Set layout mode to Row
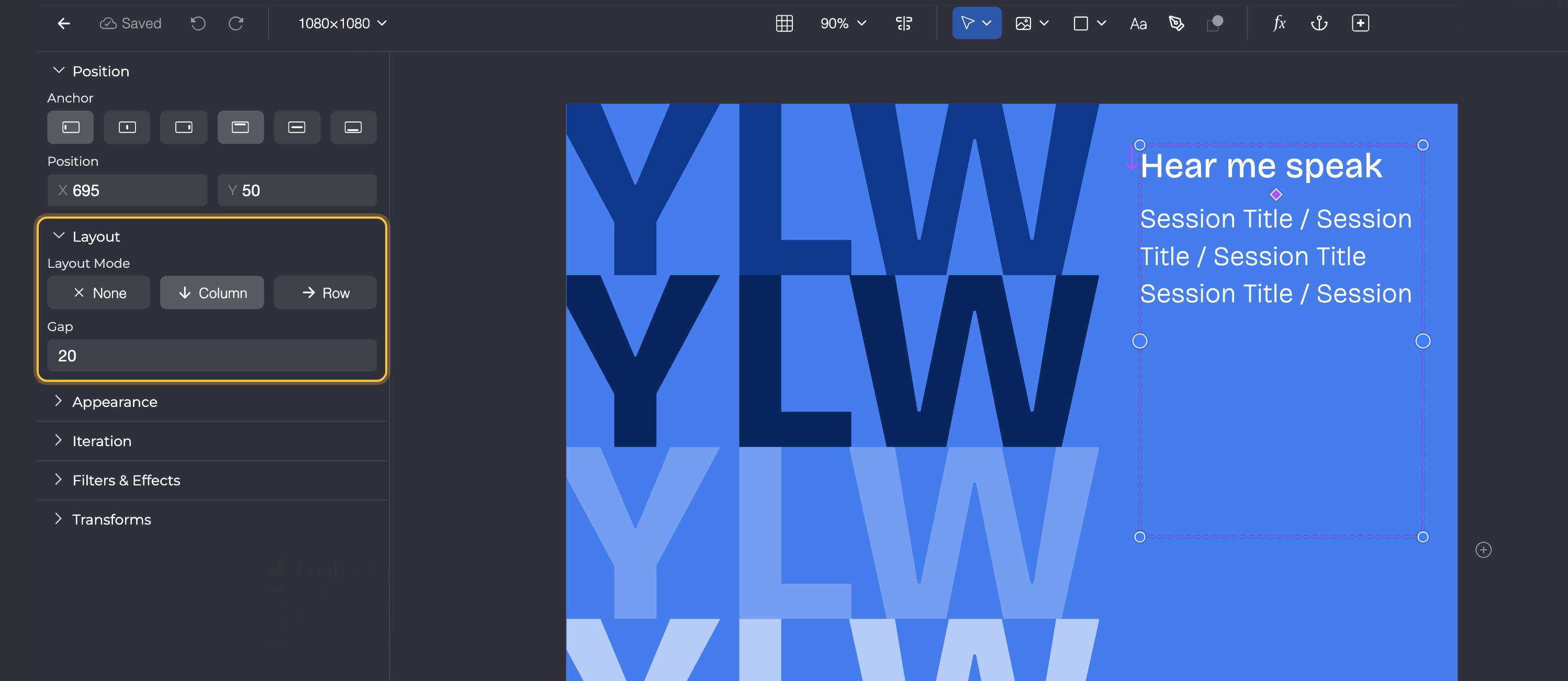The width and height of the screenshot is (1568, 681). click(x=326, y=293)
